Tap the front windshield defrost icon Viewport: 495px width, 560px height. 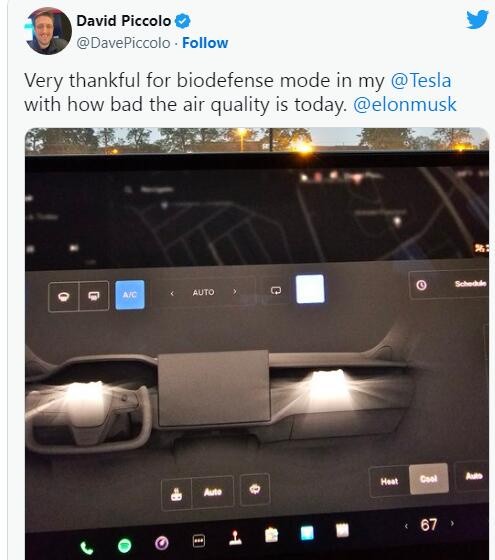click(64, 296)
